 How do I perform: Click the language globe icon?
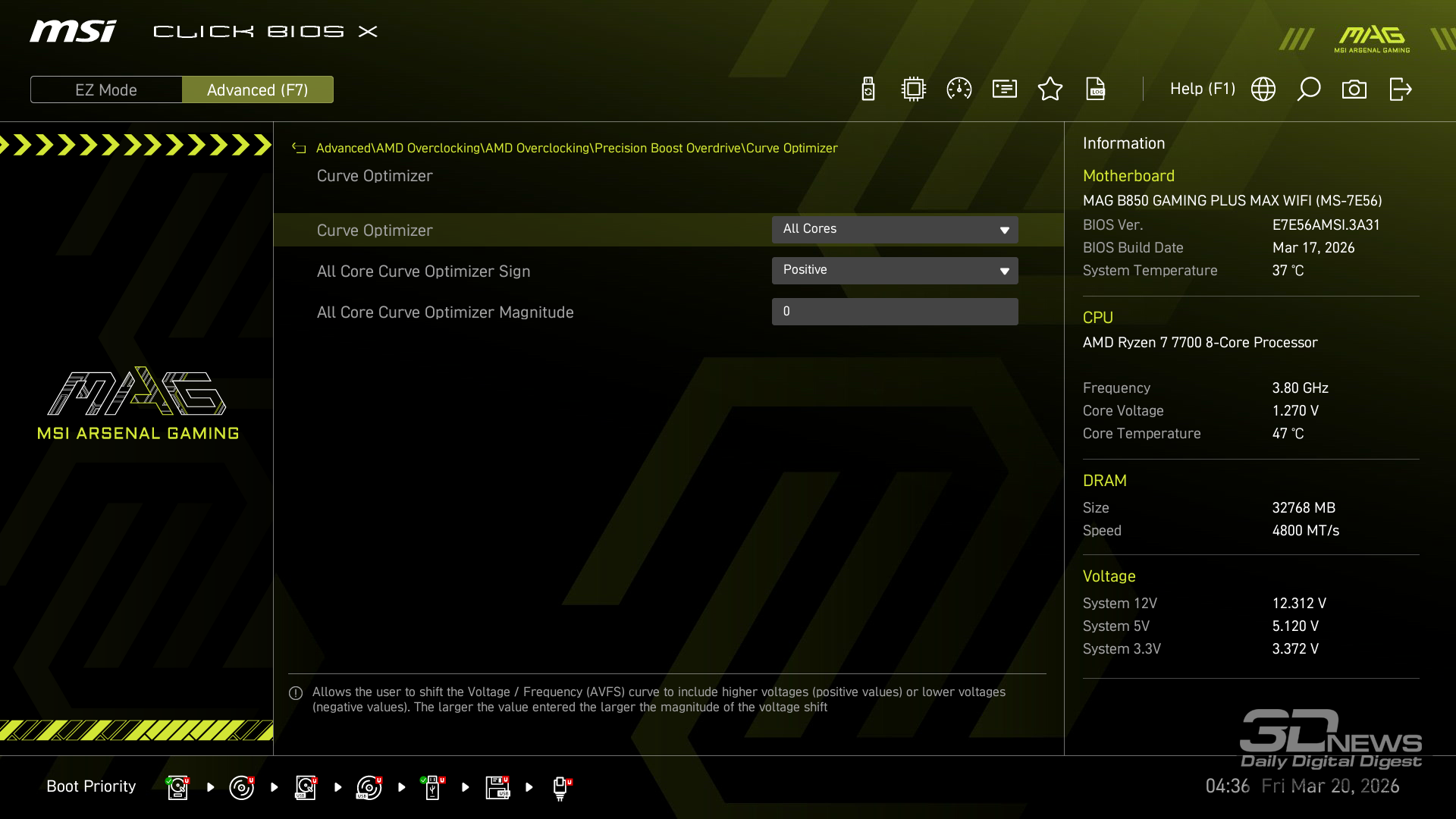point(1263,89)
